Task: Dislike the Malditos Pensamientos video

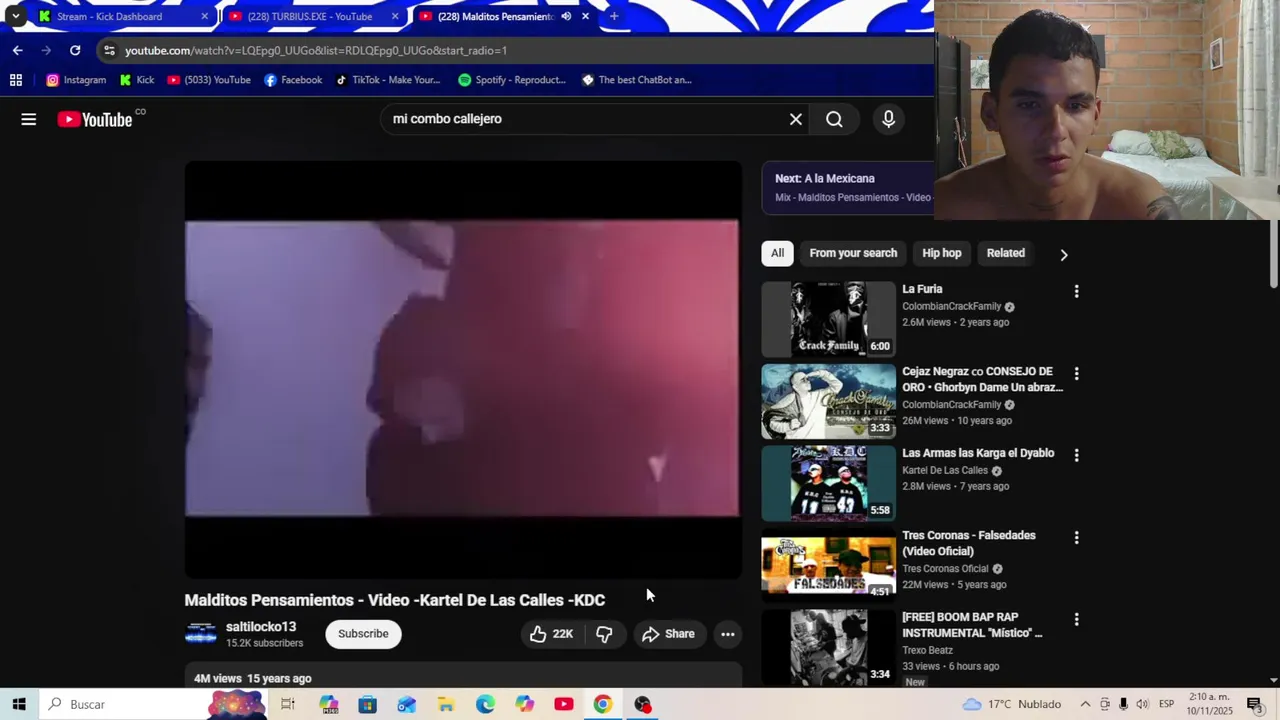Action: (604, 634)
